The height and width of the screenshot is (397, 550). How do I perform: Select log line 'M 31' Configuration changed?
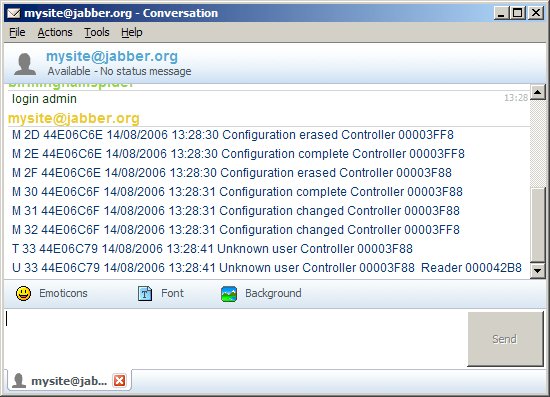tap(236, 210)
